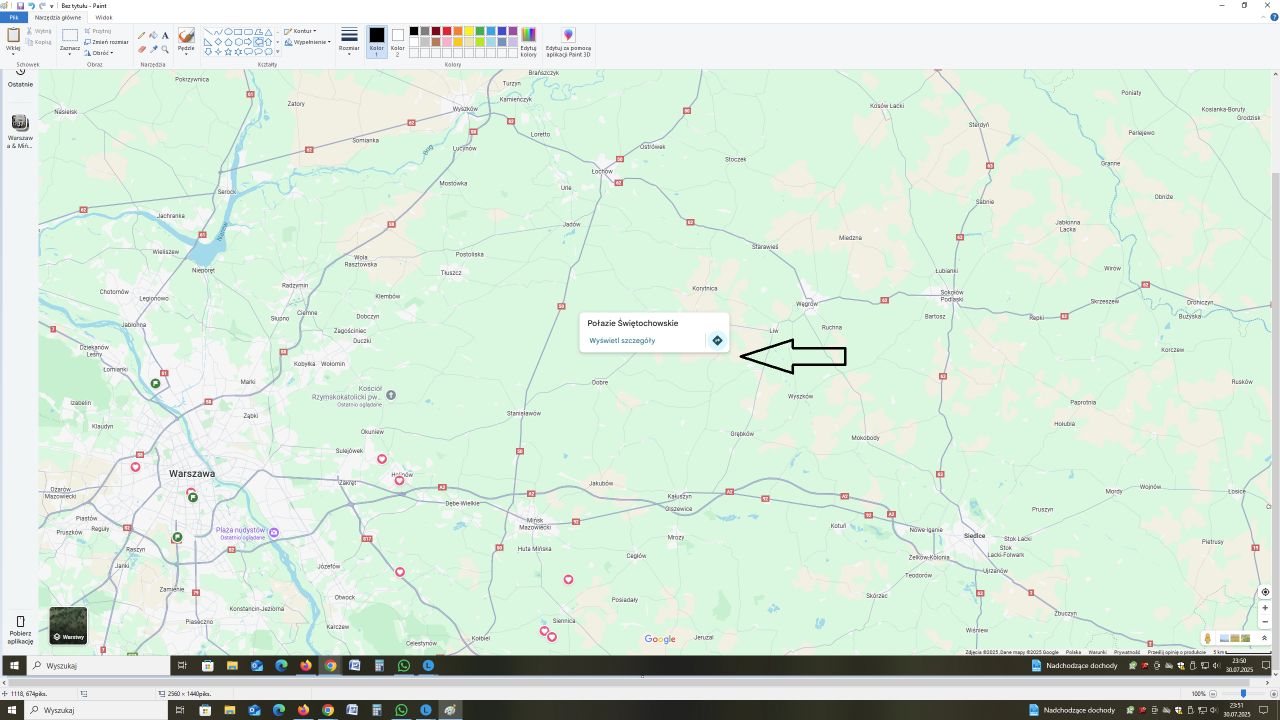Select the Text tool
This screenshot has height=720, width=1280.
pos(164,35)
